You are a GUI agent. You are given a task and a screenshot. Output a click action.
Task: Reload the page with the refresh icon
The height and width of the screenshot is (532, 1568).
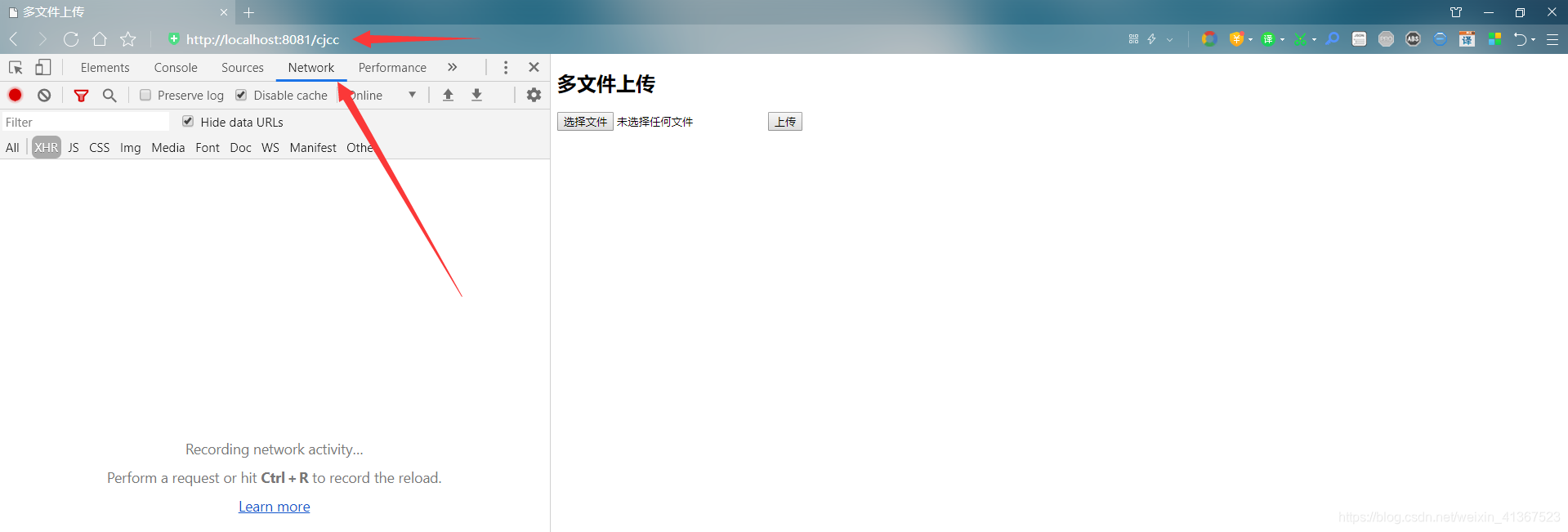tap(71, 39)
